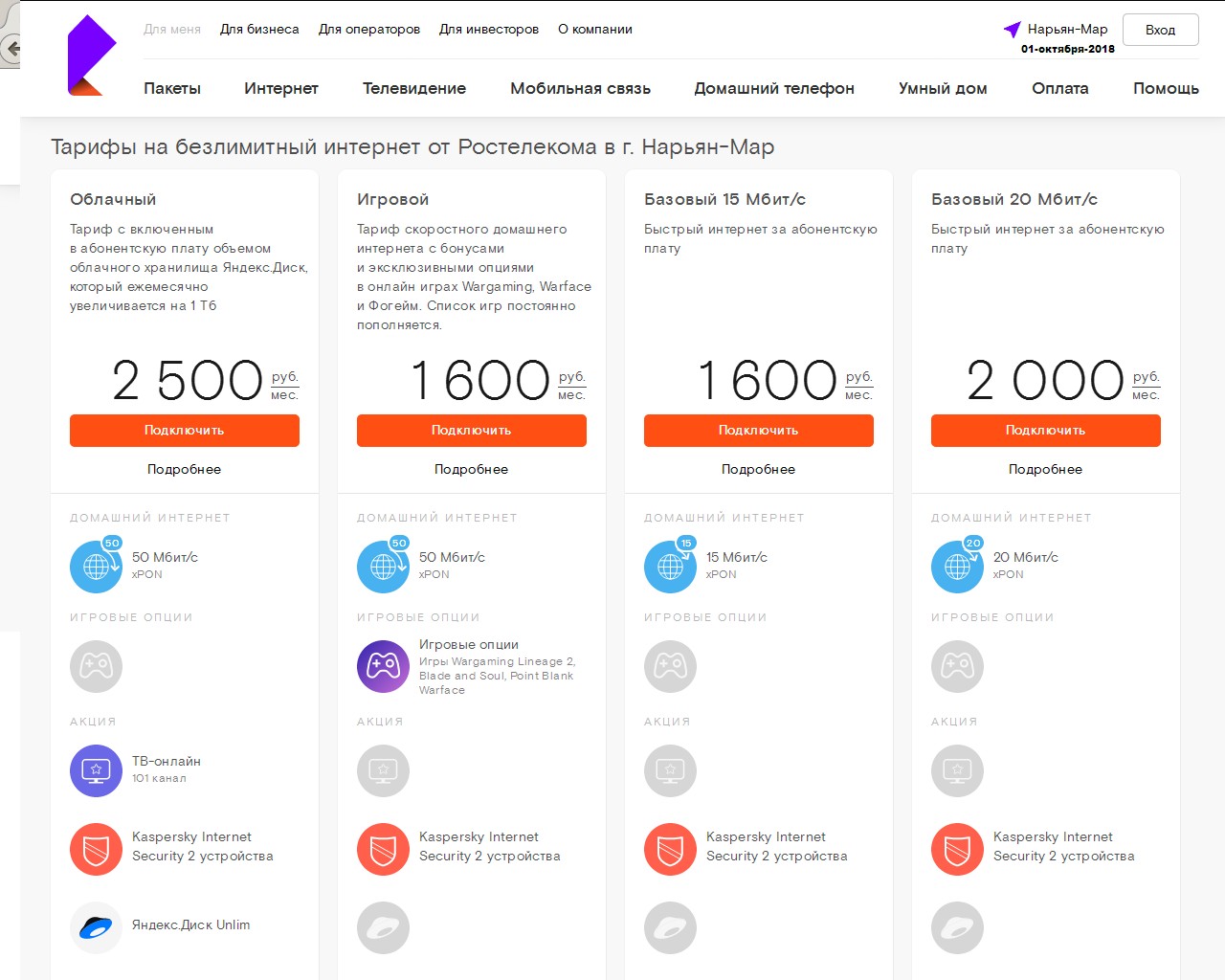This screenshot has width=1225, height=980.
Task: Open the Помощь menu
Action: tap(1166, 88)
